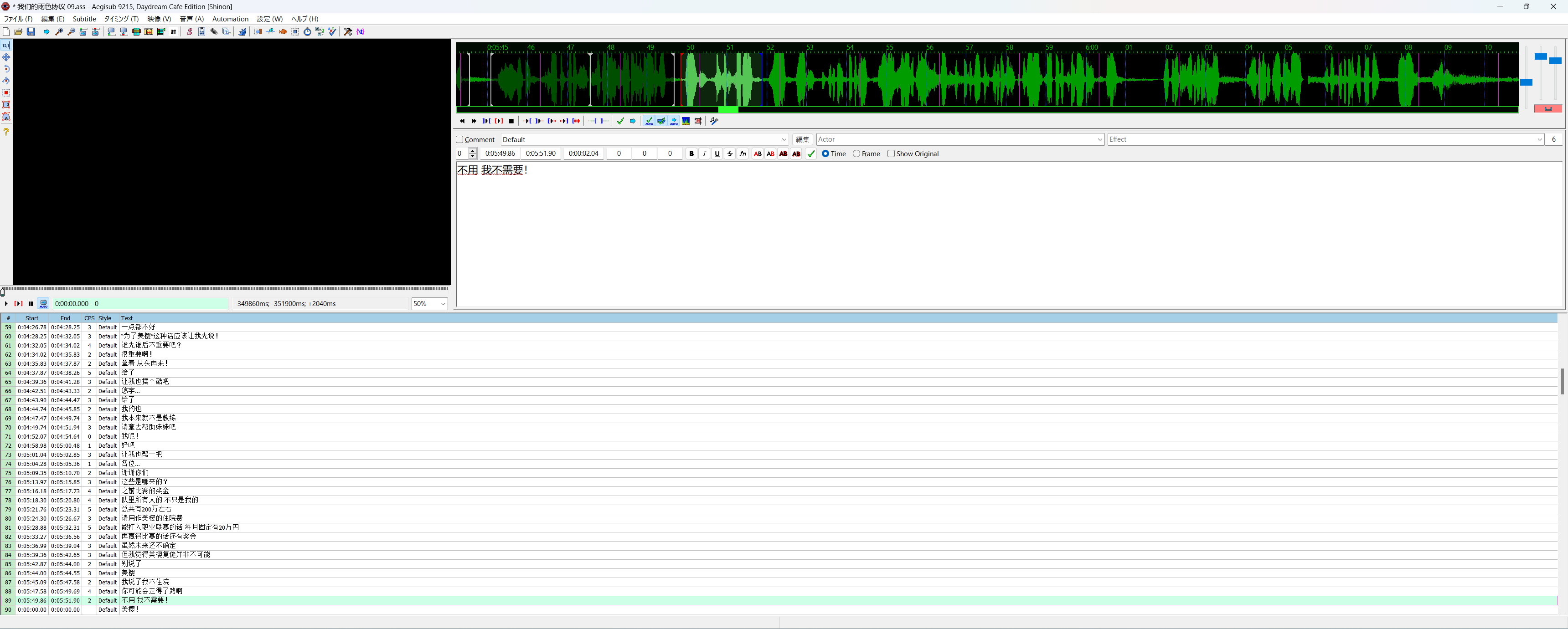Click the spectrum analyzer mode icon
Screen dimensions: 1568x629
pos(686,121)
